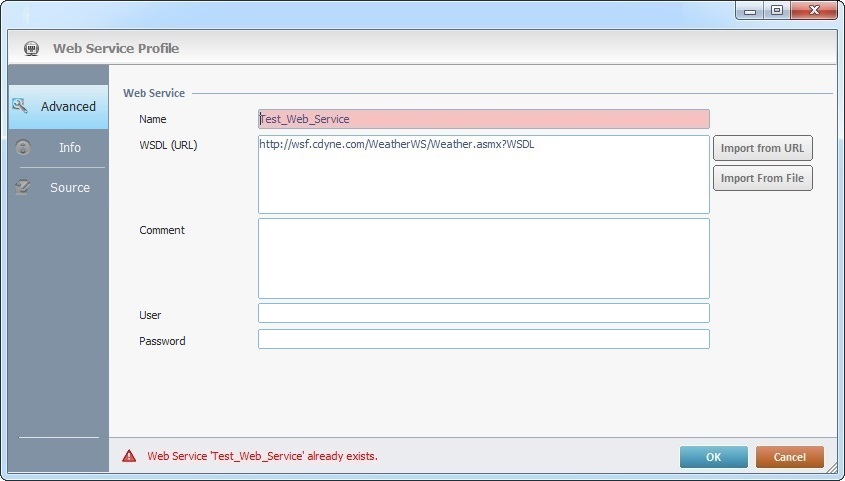
Task: Cancel the Web Service Profile dialog
Action: [789, 457]
